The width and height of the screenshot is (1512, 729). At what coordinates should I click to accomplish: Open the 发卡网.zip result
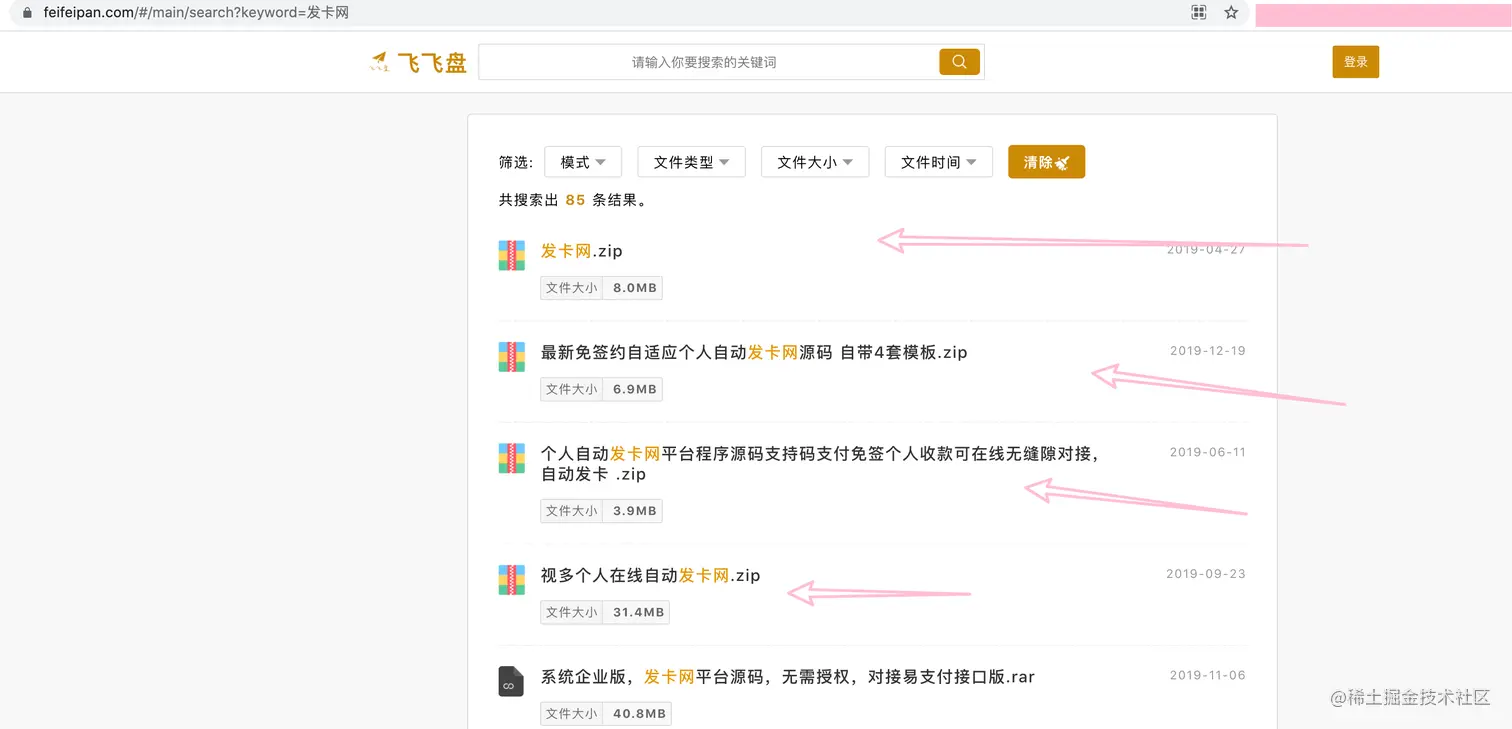tap(582, 251)
